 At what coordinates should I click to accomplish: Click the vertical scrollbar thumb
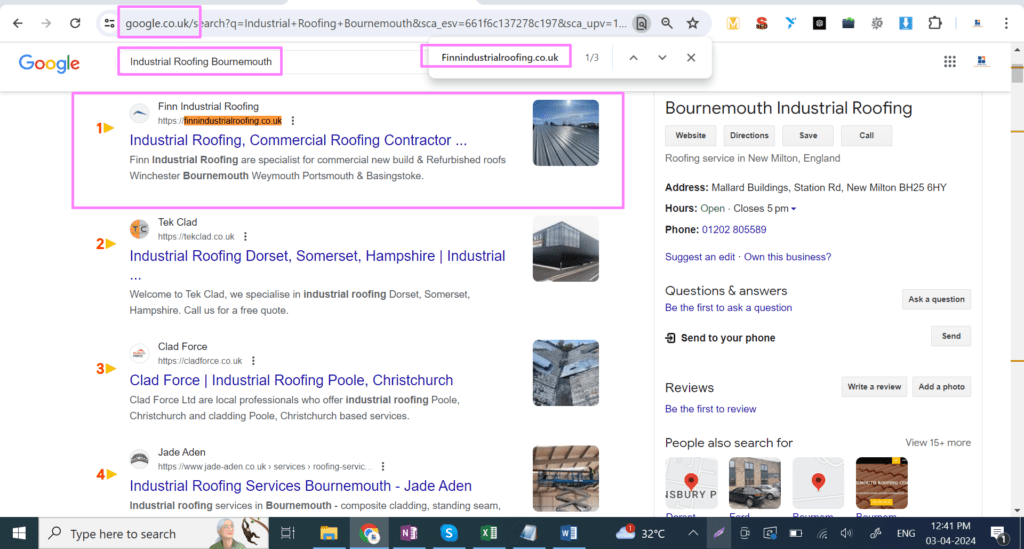tap(1017, 74)
